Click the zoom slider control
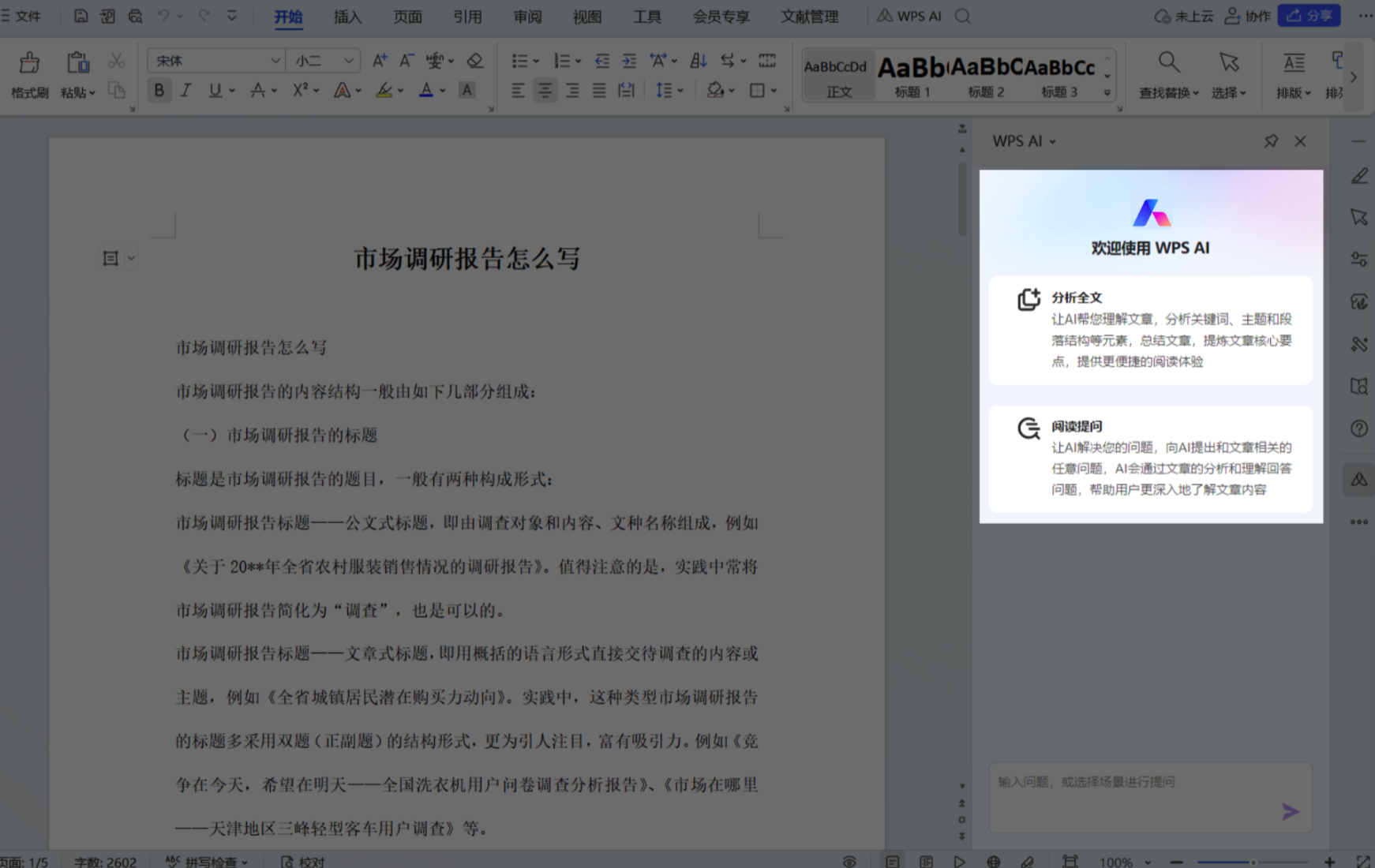Viewport: 1375px width, 868px height. point(1254,861)
